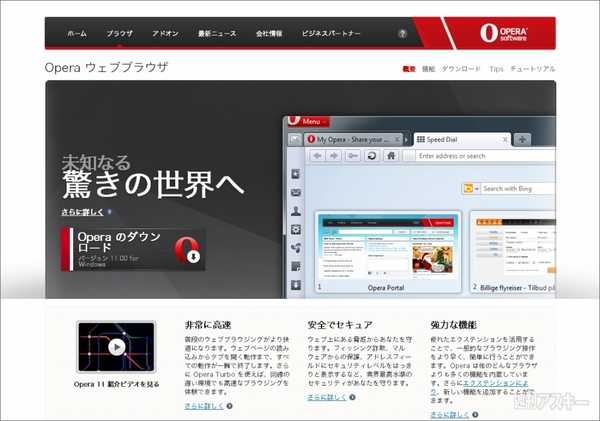This screenshot has height=421, width=600.
Task: Open the bookmarks star panel icon
Action: point(295,174)
